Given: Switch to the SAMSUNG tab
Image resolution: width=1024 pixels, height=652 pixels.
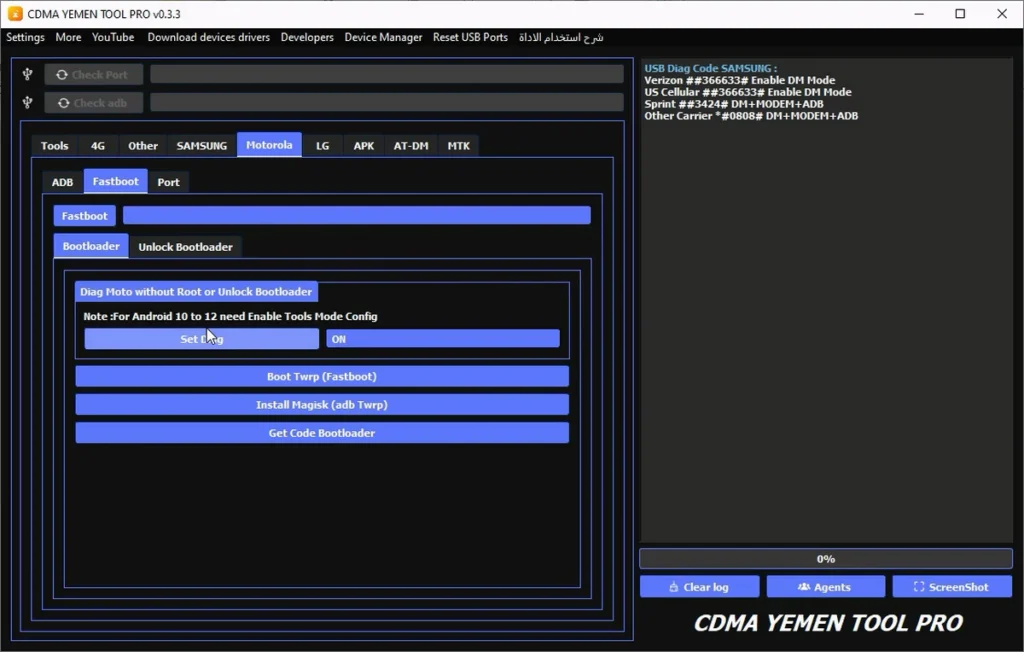Looking at the screenshot, I should [x=202, y=146].
